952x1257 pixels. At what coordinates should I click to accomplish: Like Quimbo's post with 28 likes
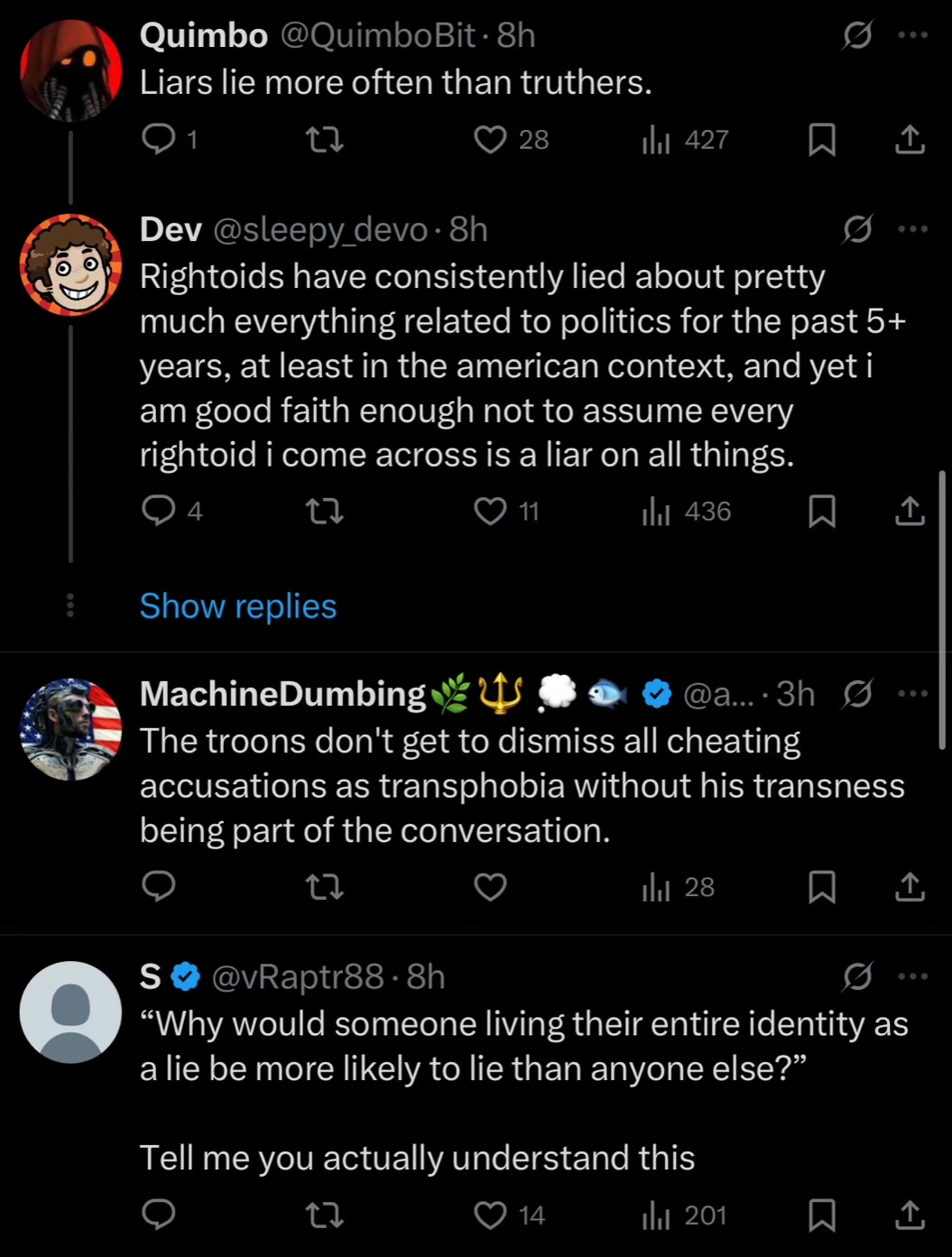491,140
